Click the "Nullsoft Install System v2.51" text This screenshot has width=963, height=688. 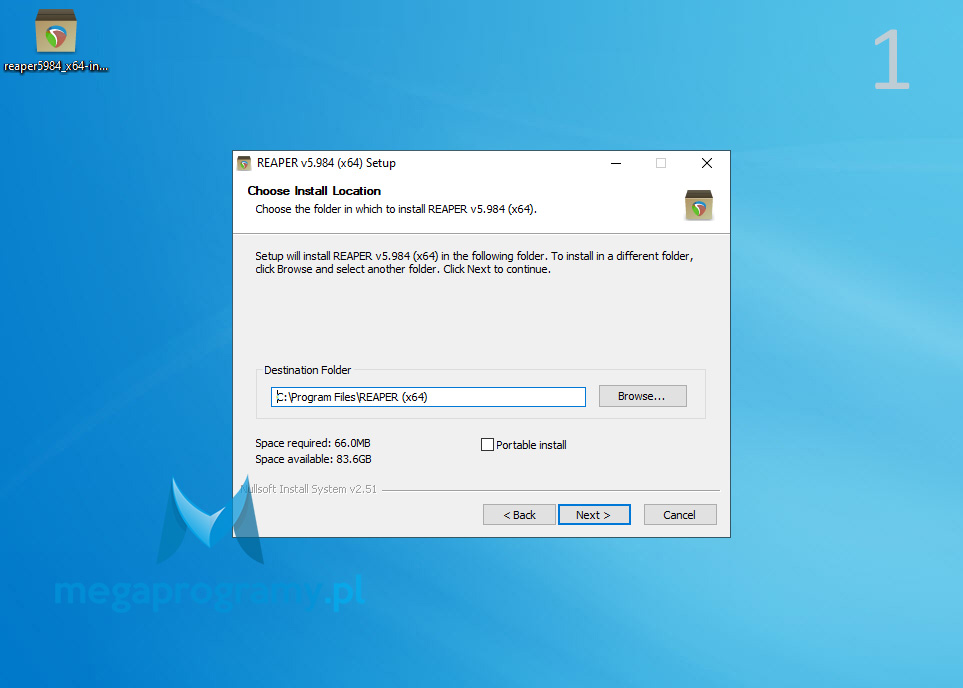308,490
